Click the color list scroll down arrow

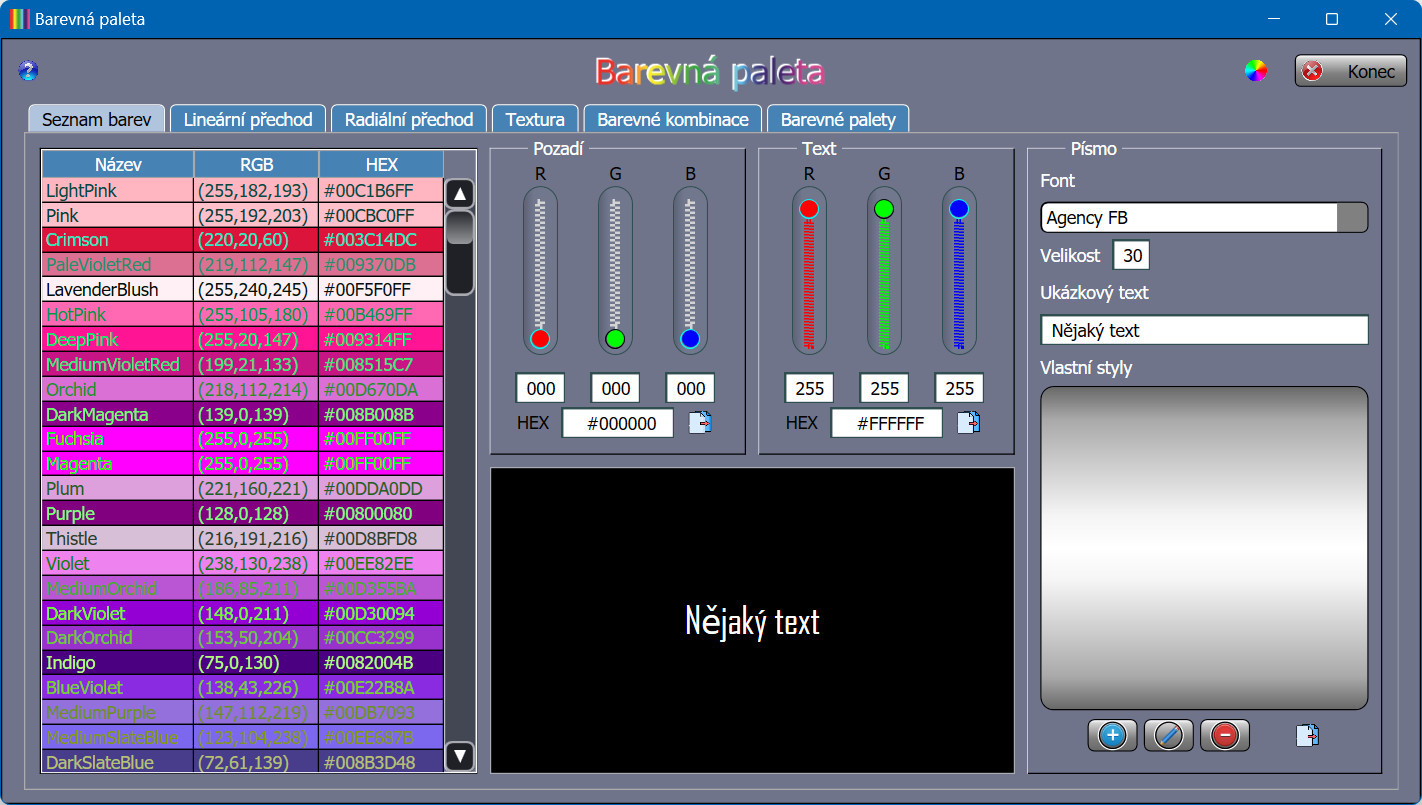click(x=460, y=756)
